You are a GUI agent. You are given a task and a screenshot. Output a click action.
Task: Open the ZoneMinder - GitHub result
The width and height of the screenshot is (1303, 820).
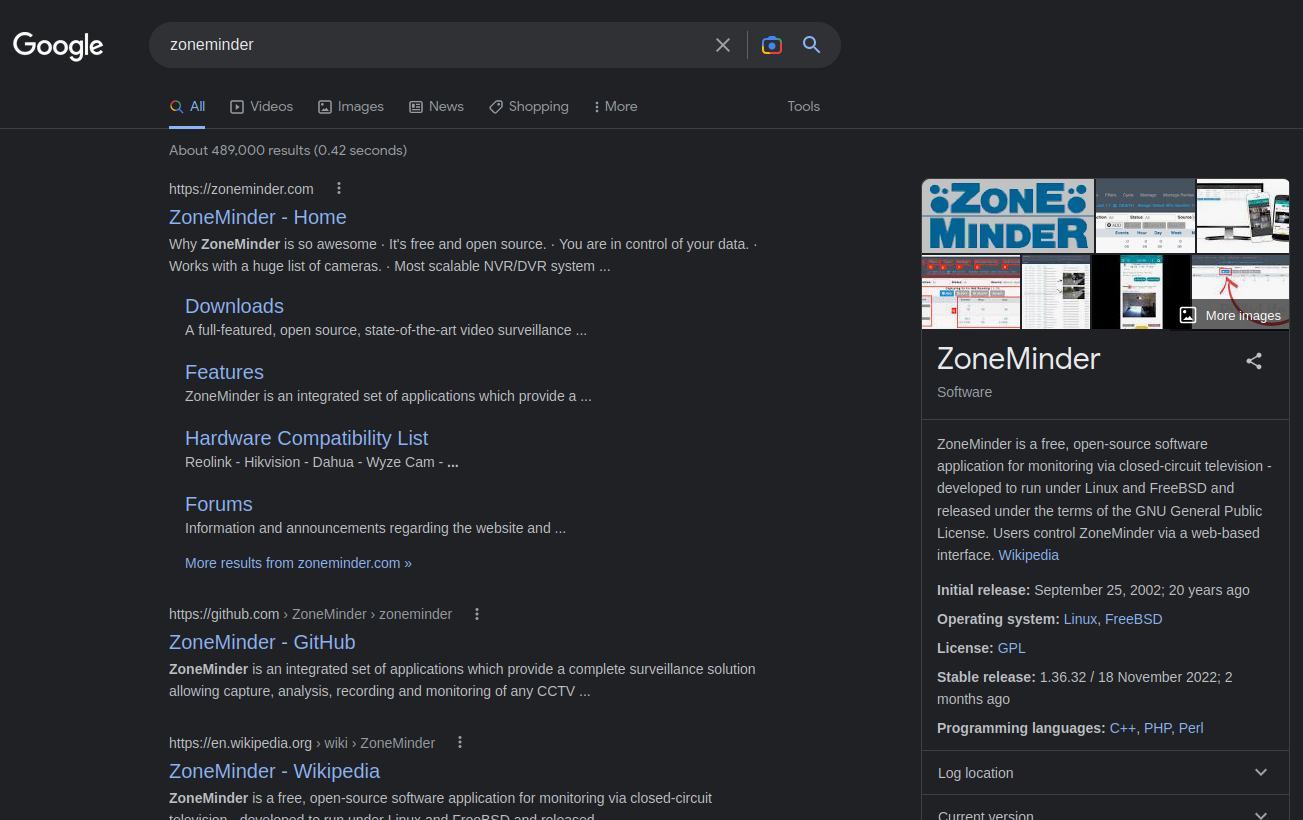262,642
